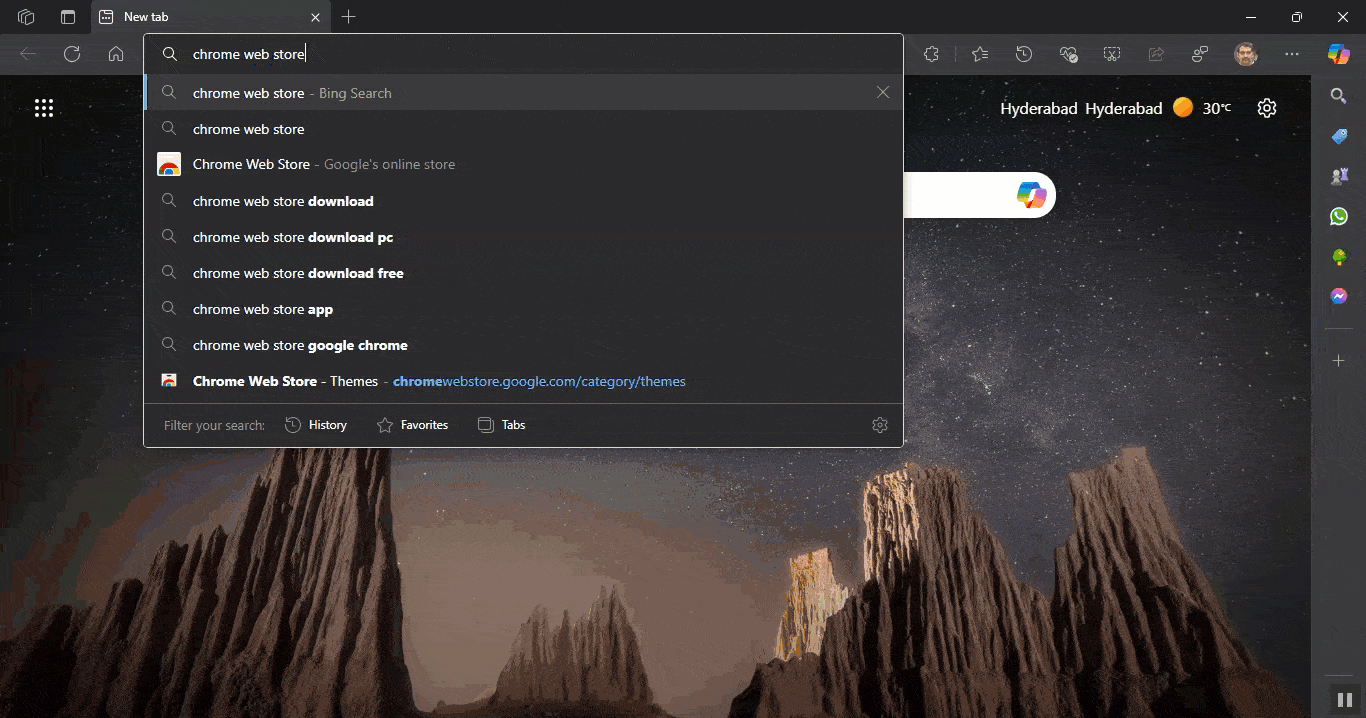This screenshot has width=1366, height=718.
Task: Open the chromewebstore.google.com Themes link
Action: point(539,381)
